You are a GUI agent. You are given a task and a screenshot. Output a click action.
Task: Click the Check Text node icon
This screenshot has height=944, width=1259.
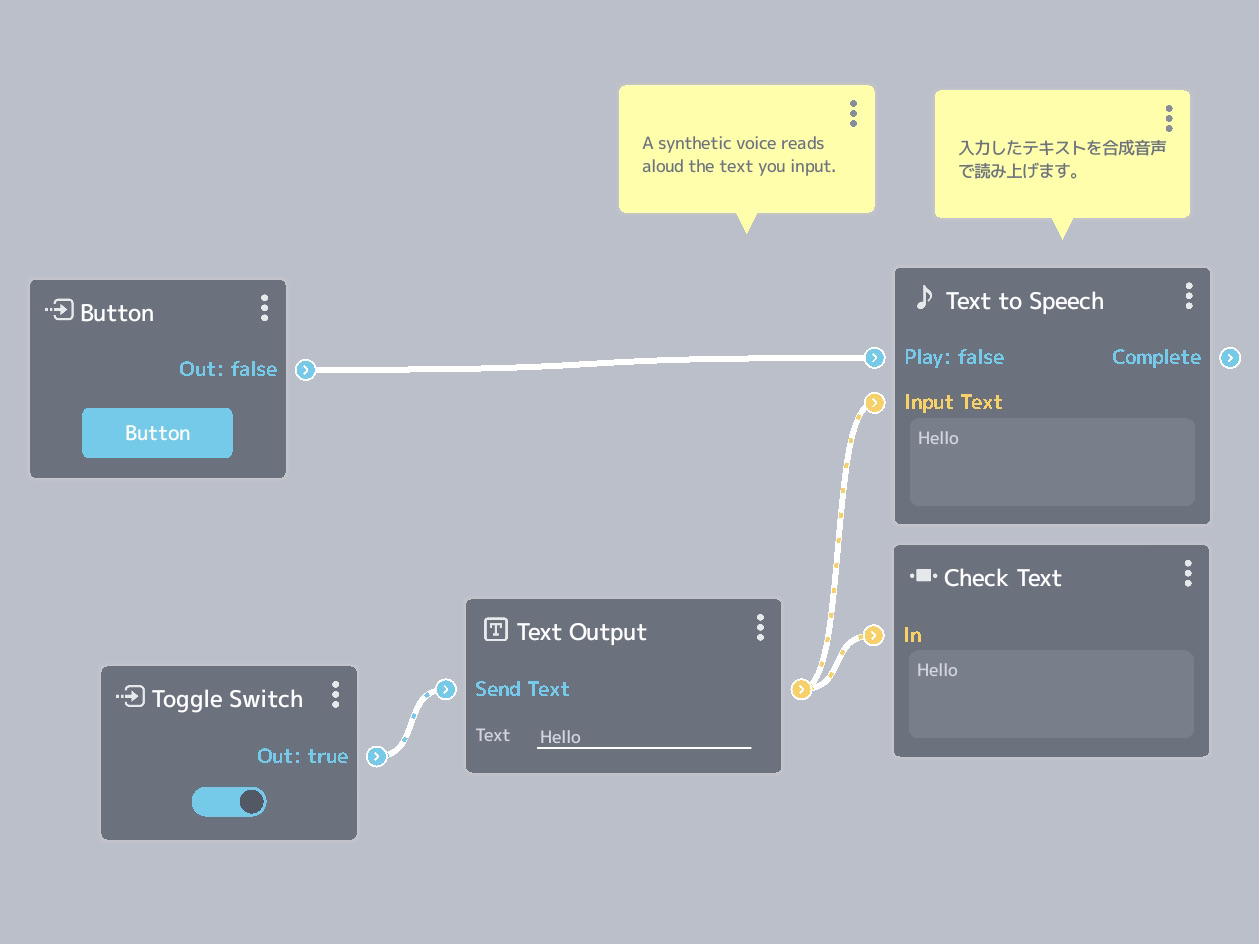[923, 576]
